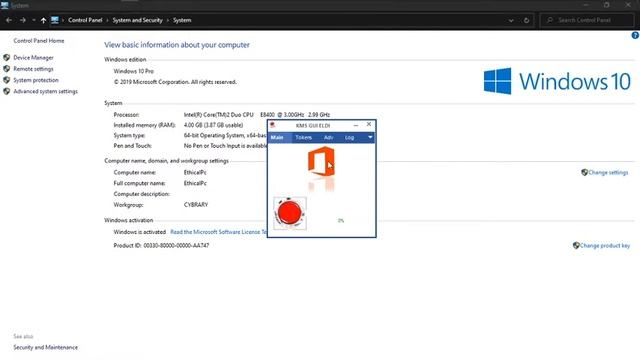This screenshot has height=360, width=640.
Task: Close the KMS GUI ELDI window
Action: click(x=369, y=124)
